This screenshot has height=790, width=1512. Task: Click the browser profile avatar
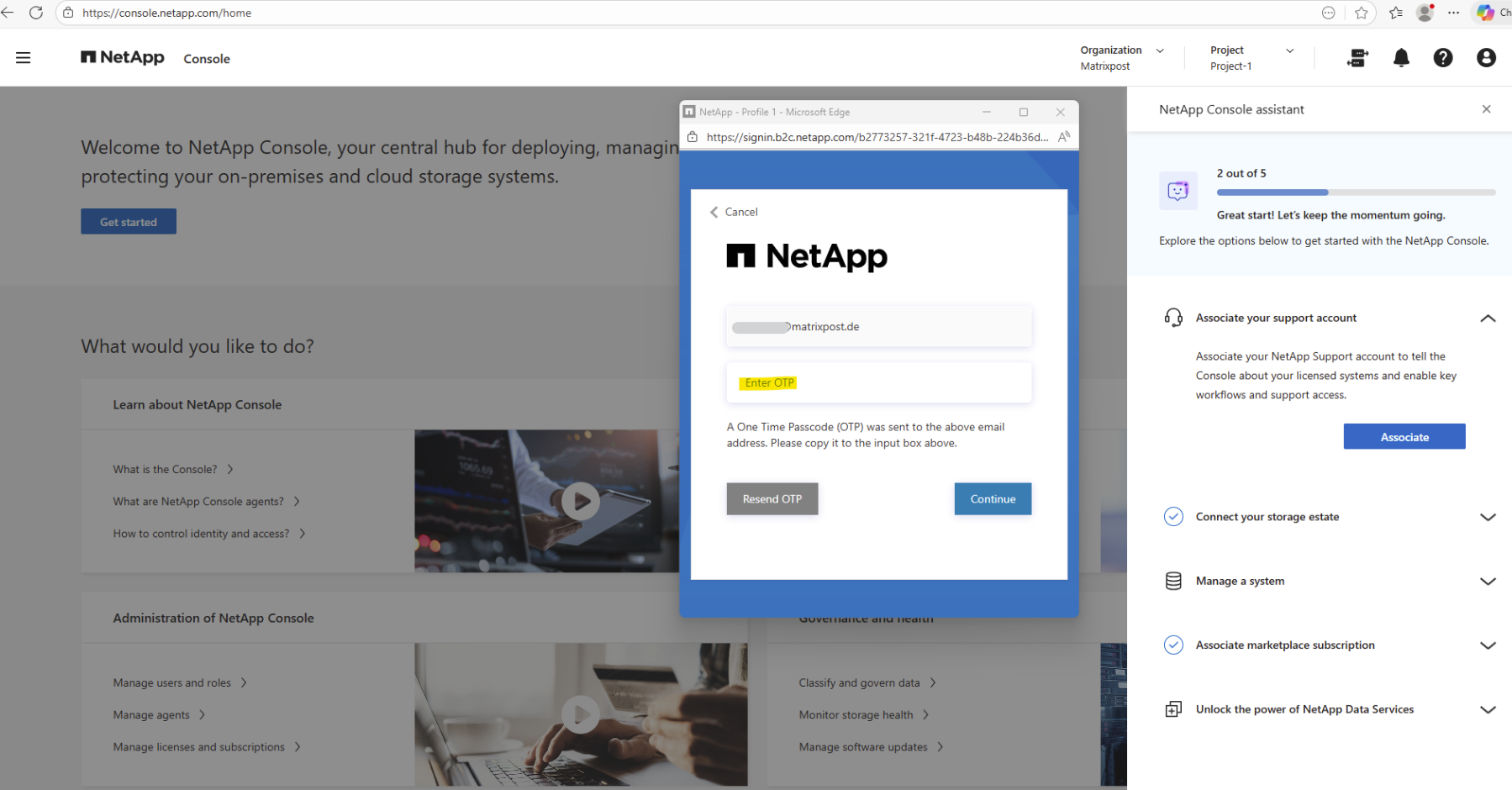tap(1425, 13)
